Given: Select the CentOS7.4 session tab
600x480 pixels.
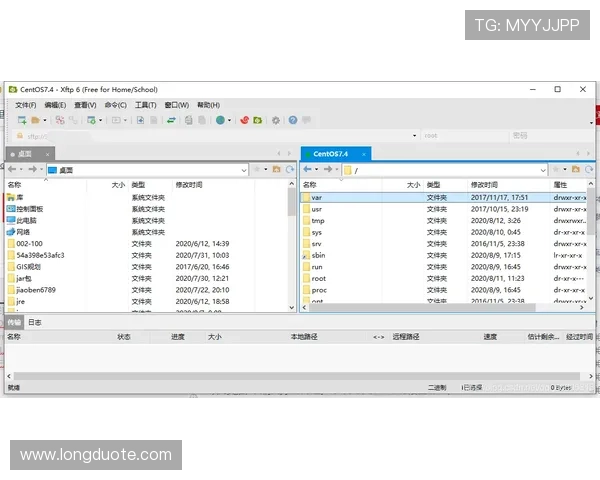Looking at the screenshot, I should click(x=330, y=154).
